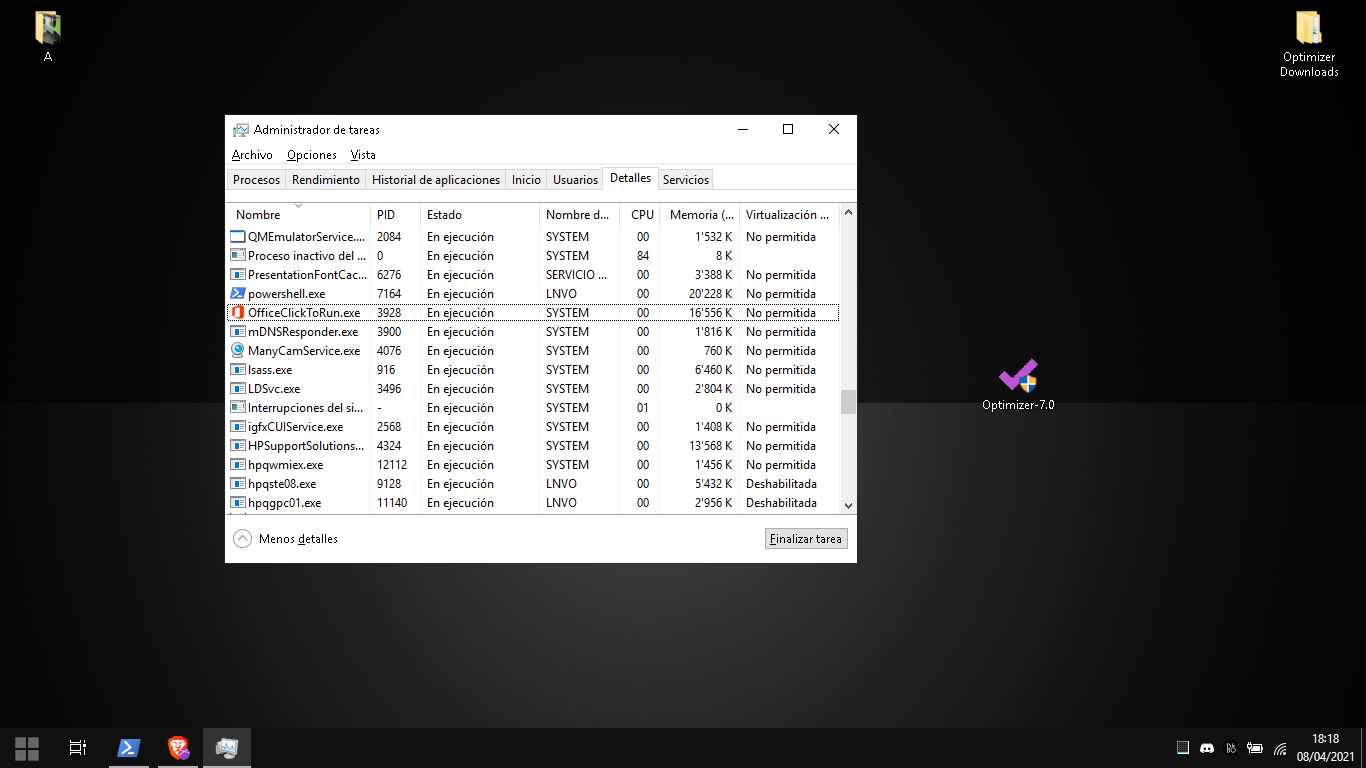Open the Opciones menu
Screen dimensions: 1366x768
click(x=312, y=155)
